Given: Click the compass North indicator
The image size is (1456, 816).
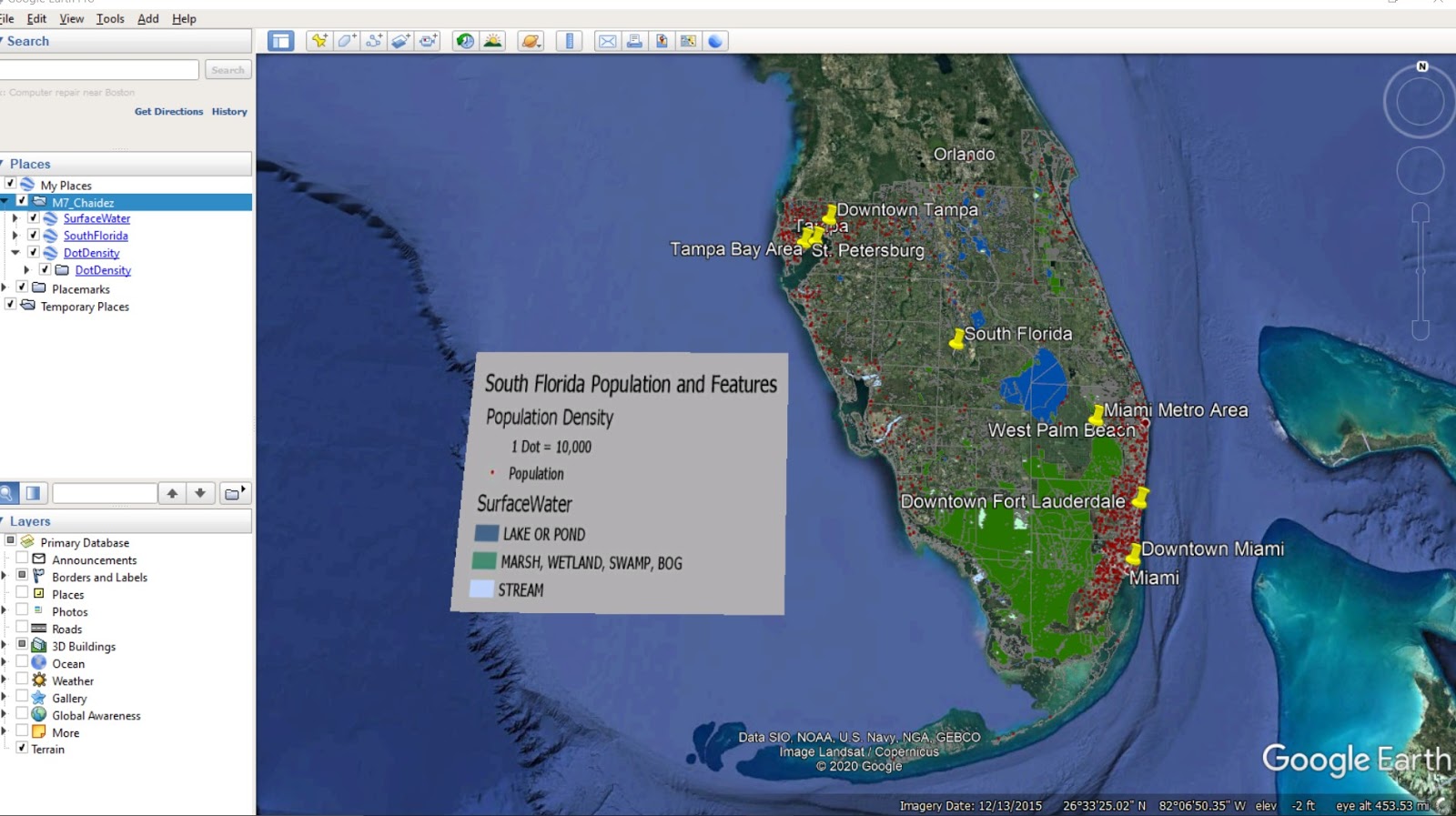Looking at the screenshot, I should [1422, 66].
